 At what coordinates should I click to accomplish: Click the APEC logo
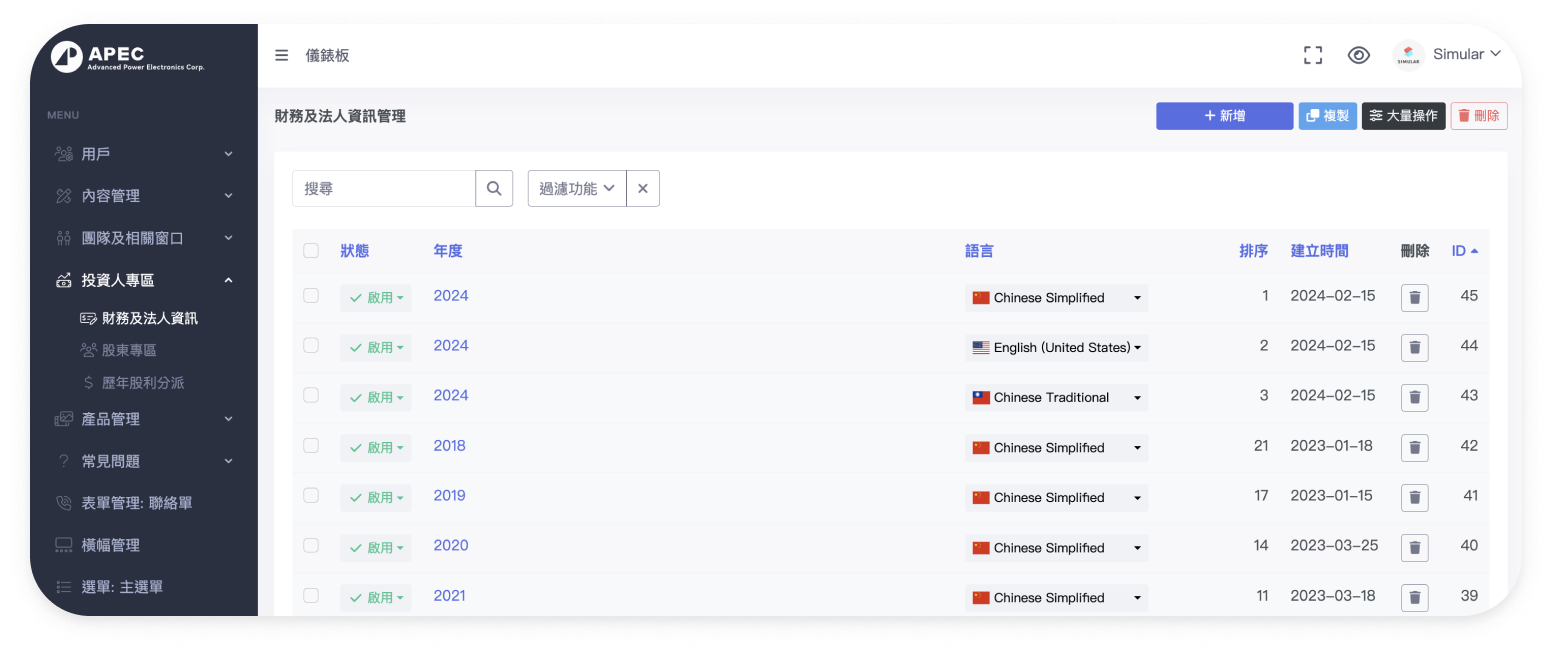click(x=127, y=57)
